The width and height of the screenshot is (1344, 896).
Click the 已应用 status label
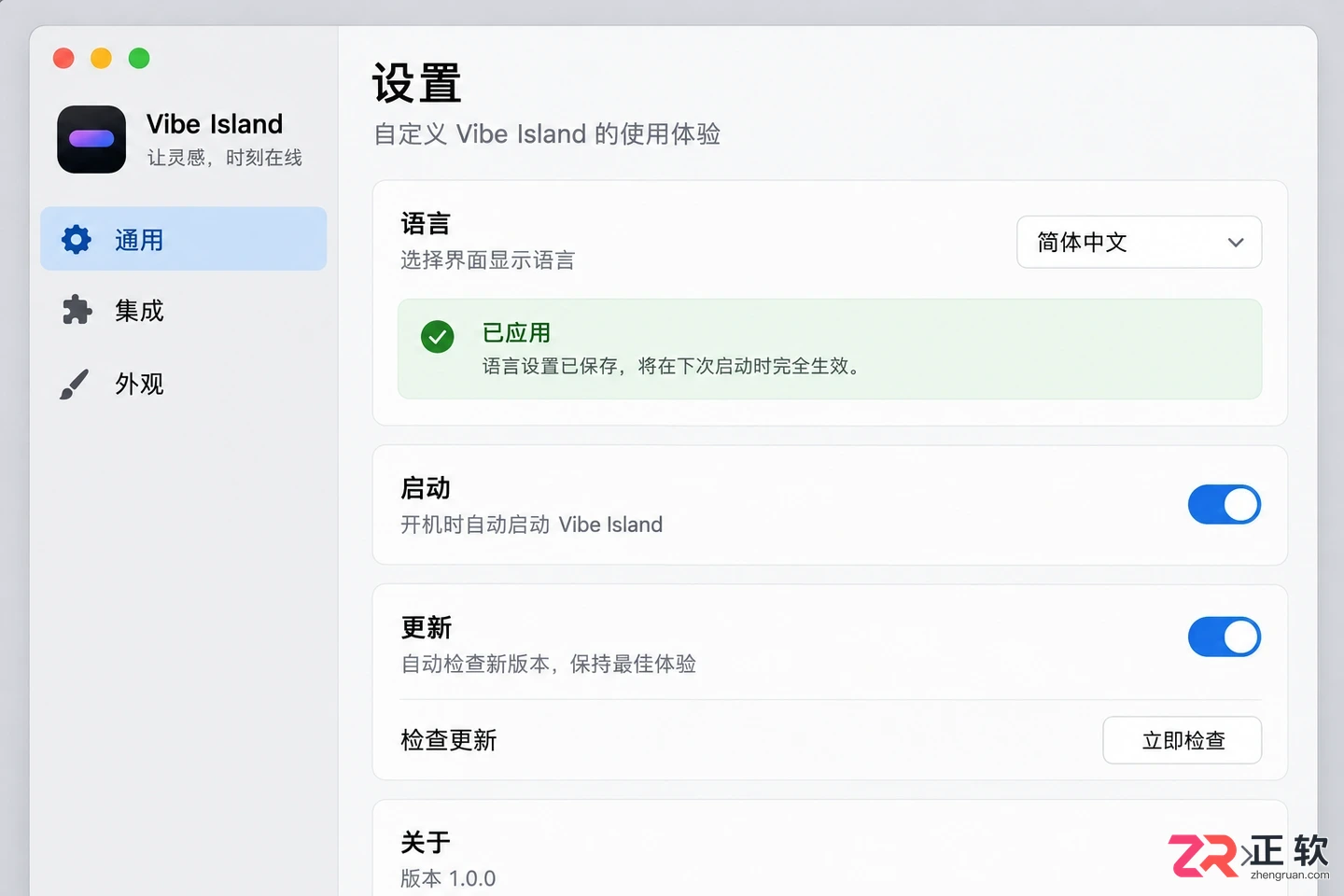pos(516,333)
